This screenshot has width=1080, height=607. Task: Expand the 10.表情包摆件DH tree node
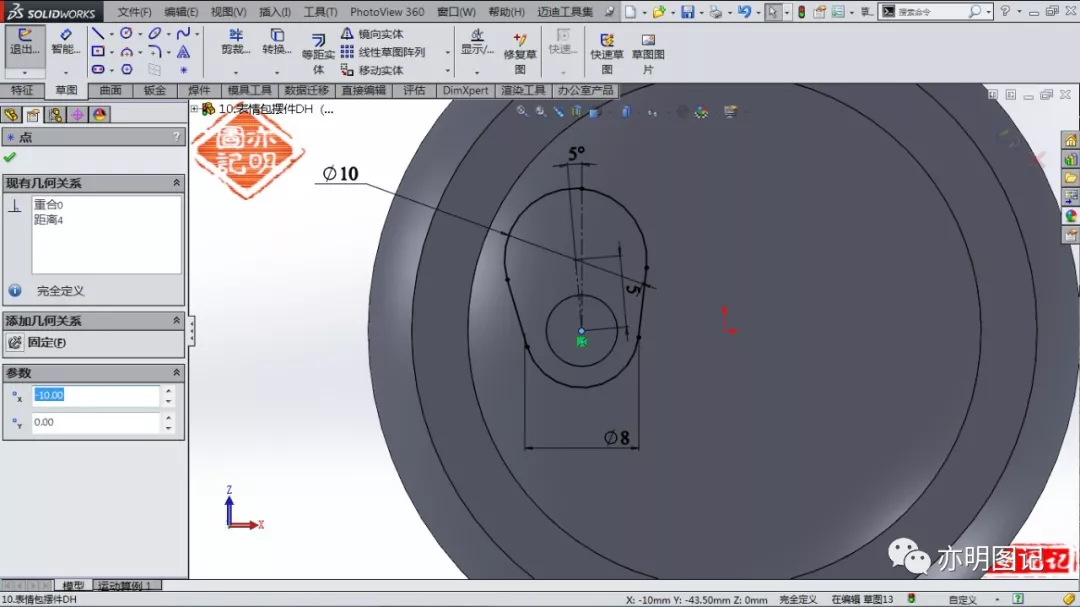194,109
